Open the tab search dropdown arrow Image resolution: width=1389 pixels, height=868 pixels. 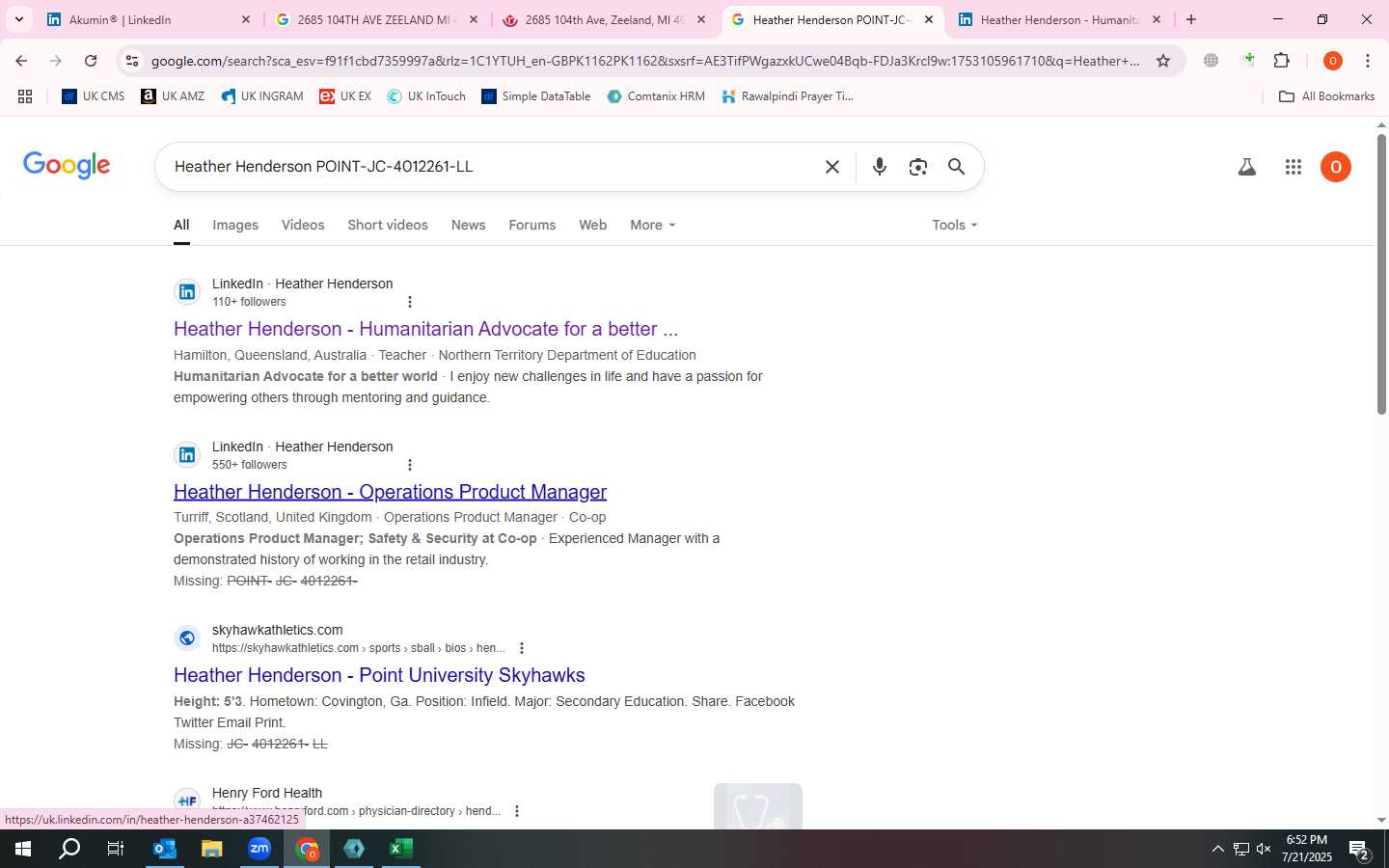coord(19,19)
